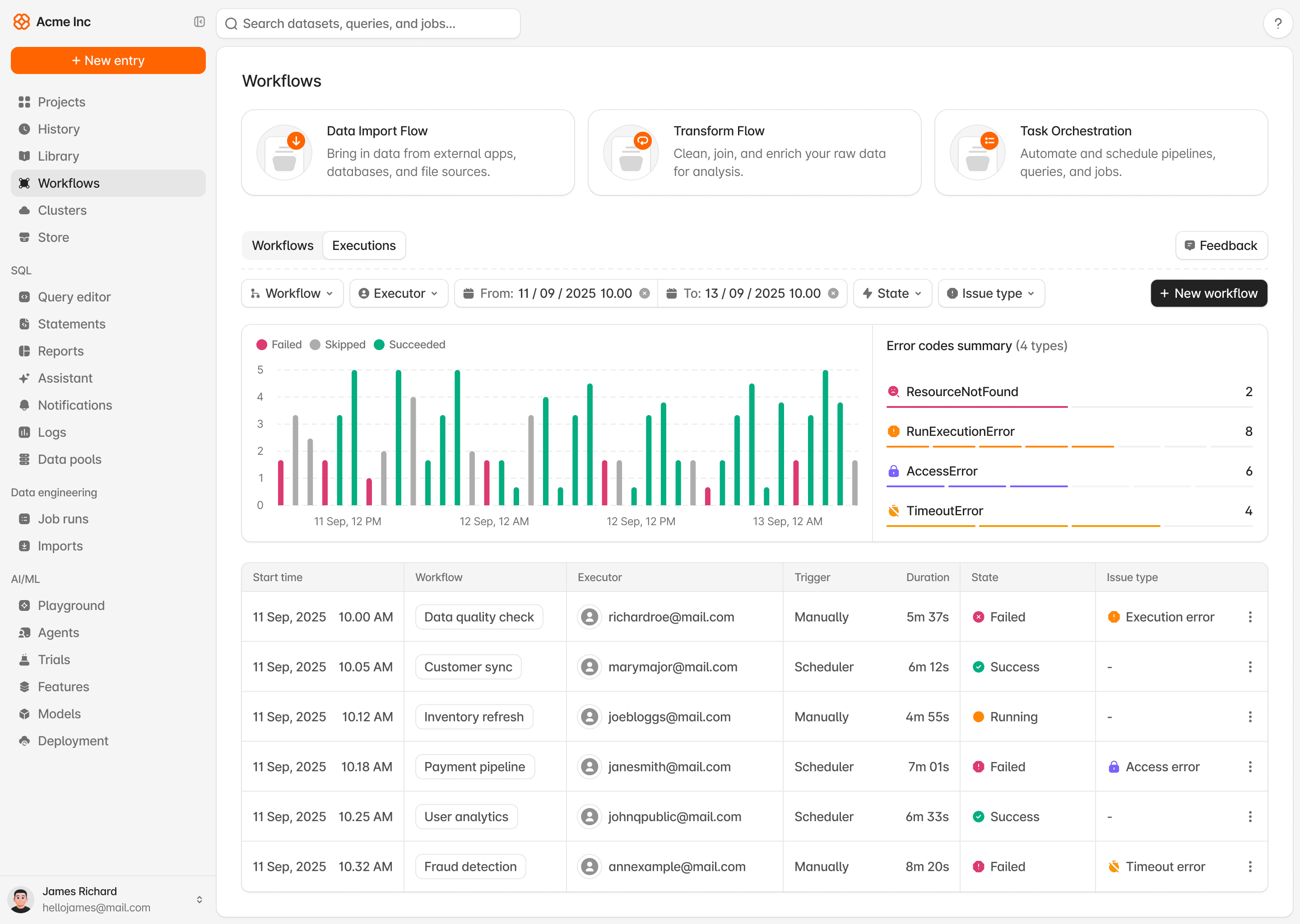Open the State filter dropdown

(892, 293)
